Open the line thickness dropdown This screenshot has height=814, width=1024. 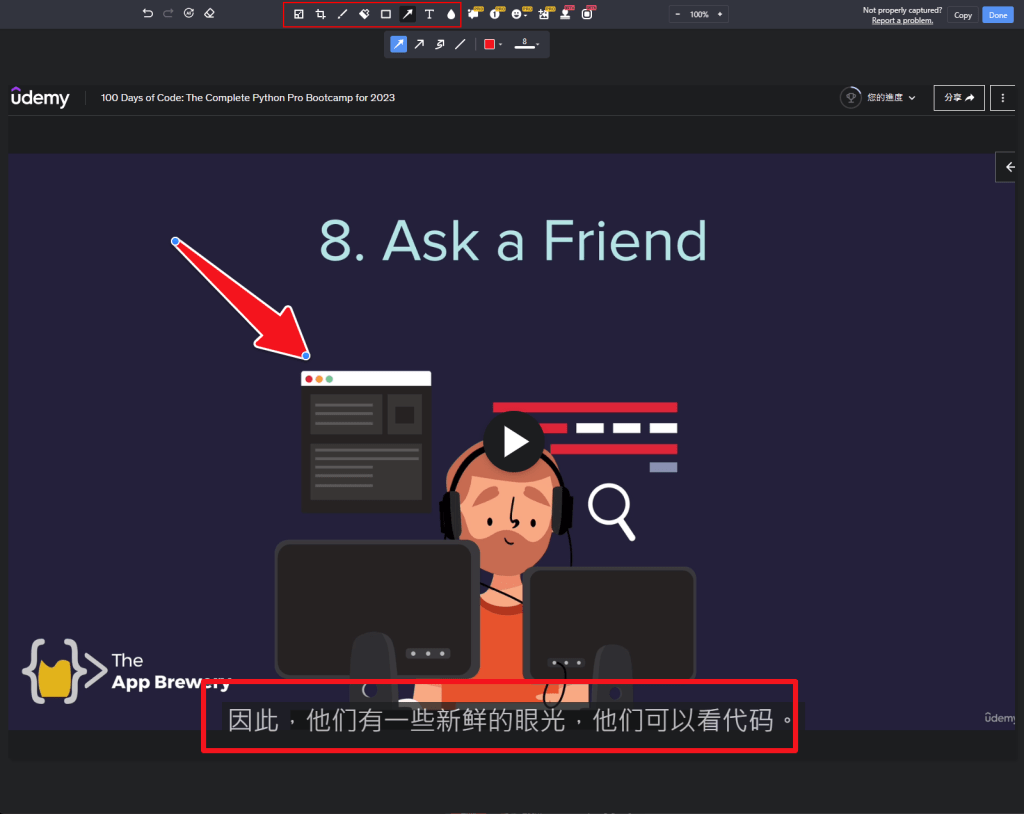point(527,44)
